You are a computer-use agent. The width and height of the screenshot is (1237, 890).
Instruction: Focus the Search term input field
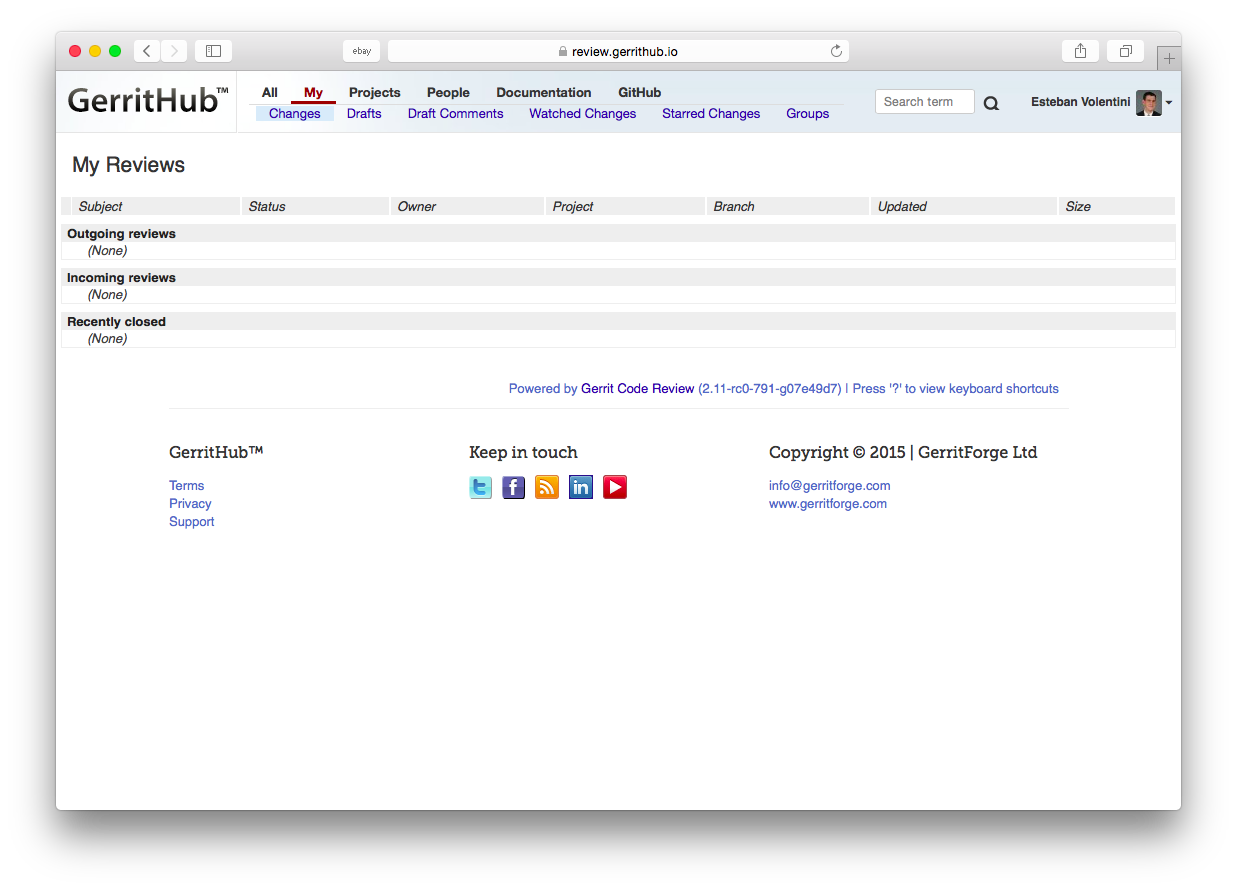925,101
